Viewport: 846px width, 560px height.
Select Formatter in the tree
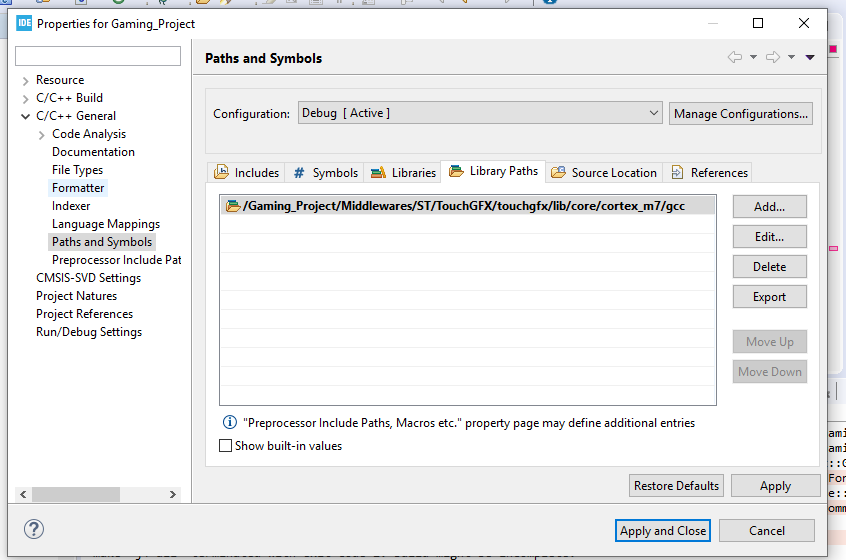(78, 188)
